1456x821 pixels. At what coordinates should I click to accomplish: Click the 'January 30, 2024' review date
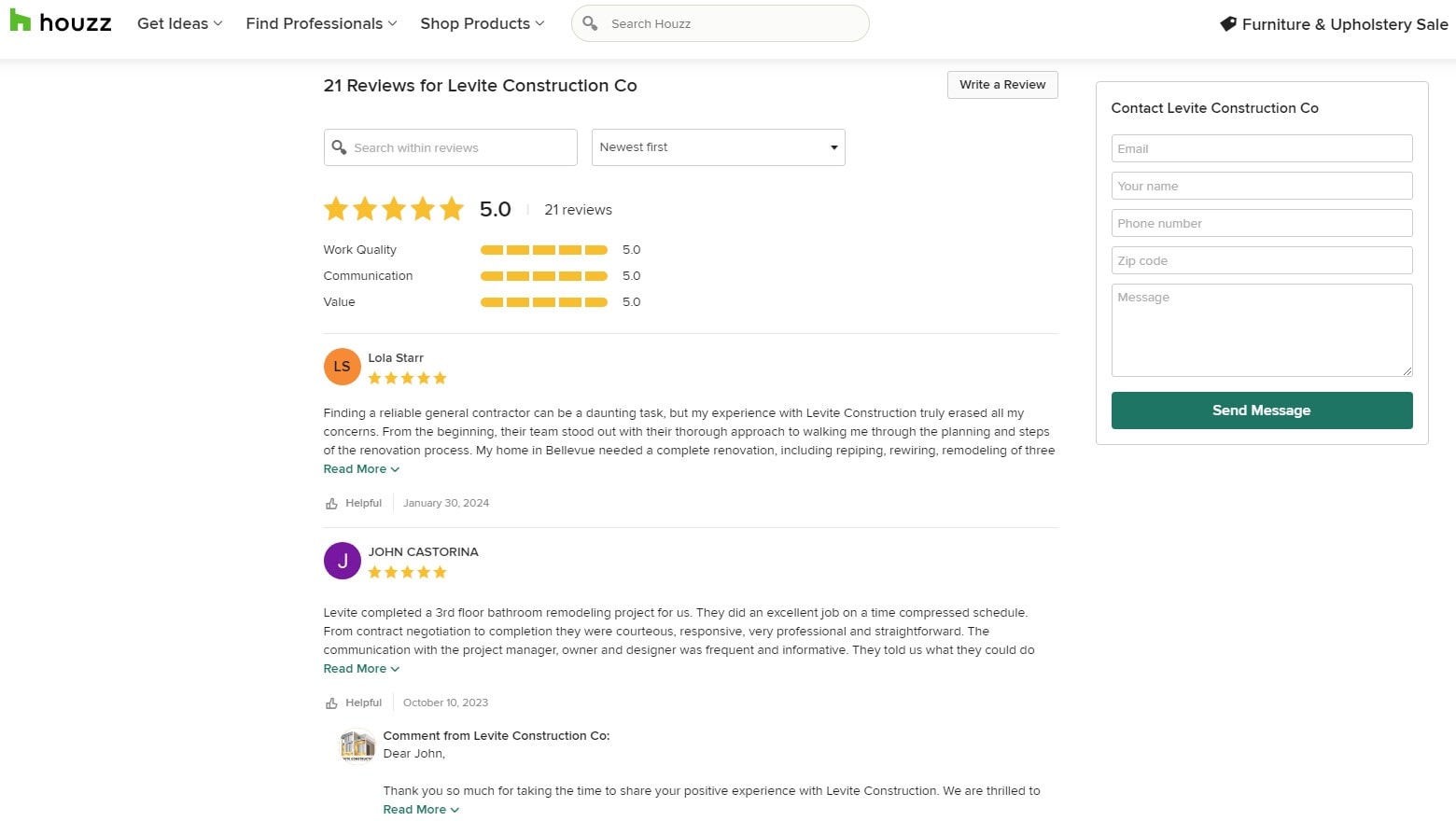446,503
